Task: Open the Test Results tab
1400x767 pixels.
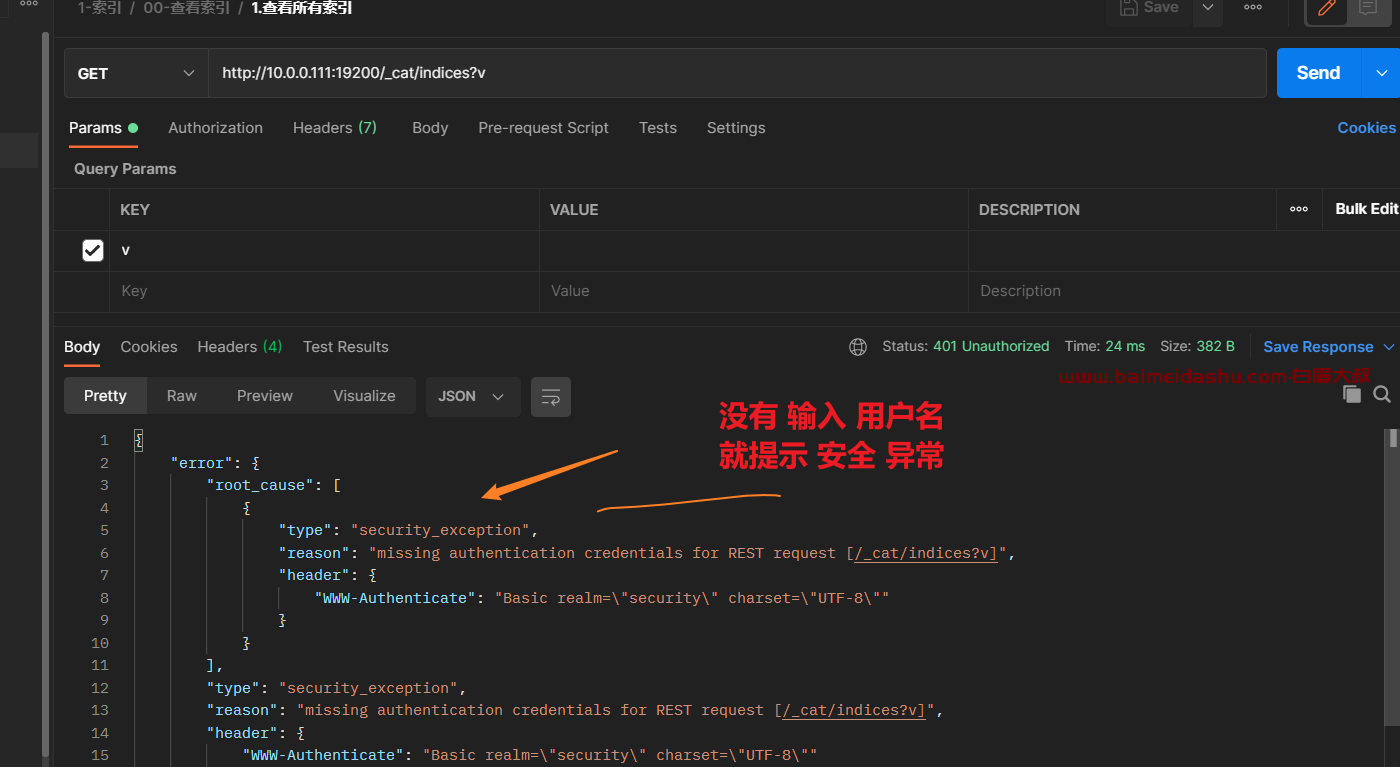Action: [x=346, y=347]
